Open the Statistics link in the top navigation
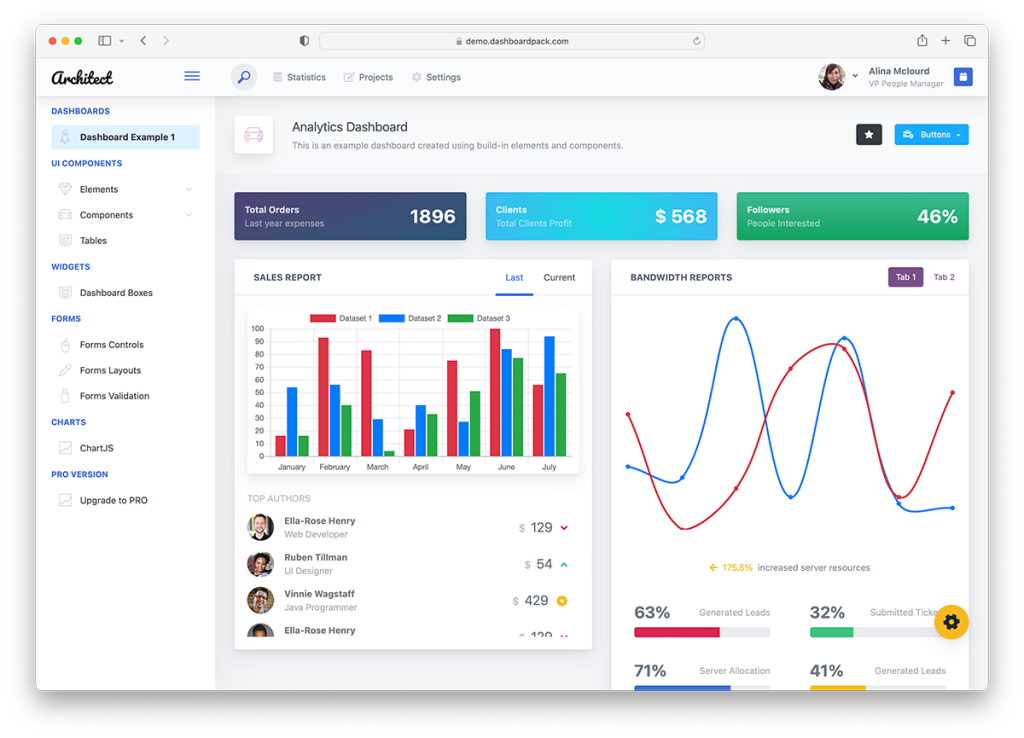The height and width of the screenshot is (738, 1024). click(x=300, y=77)
